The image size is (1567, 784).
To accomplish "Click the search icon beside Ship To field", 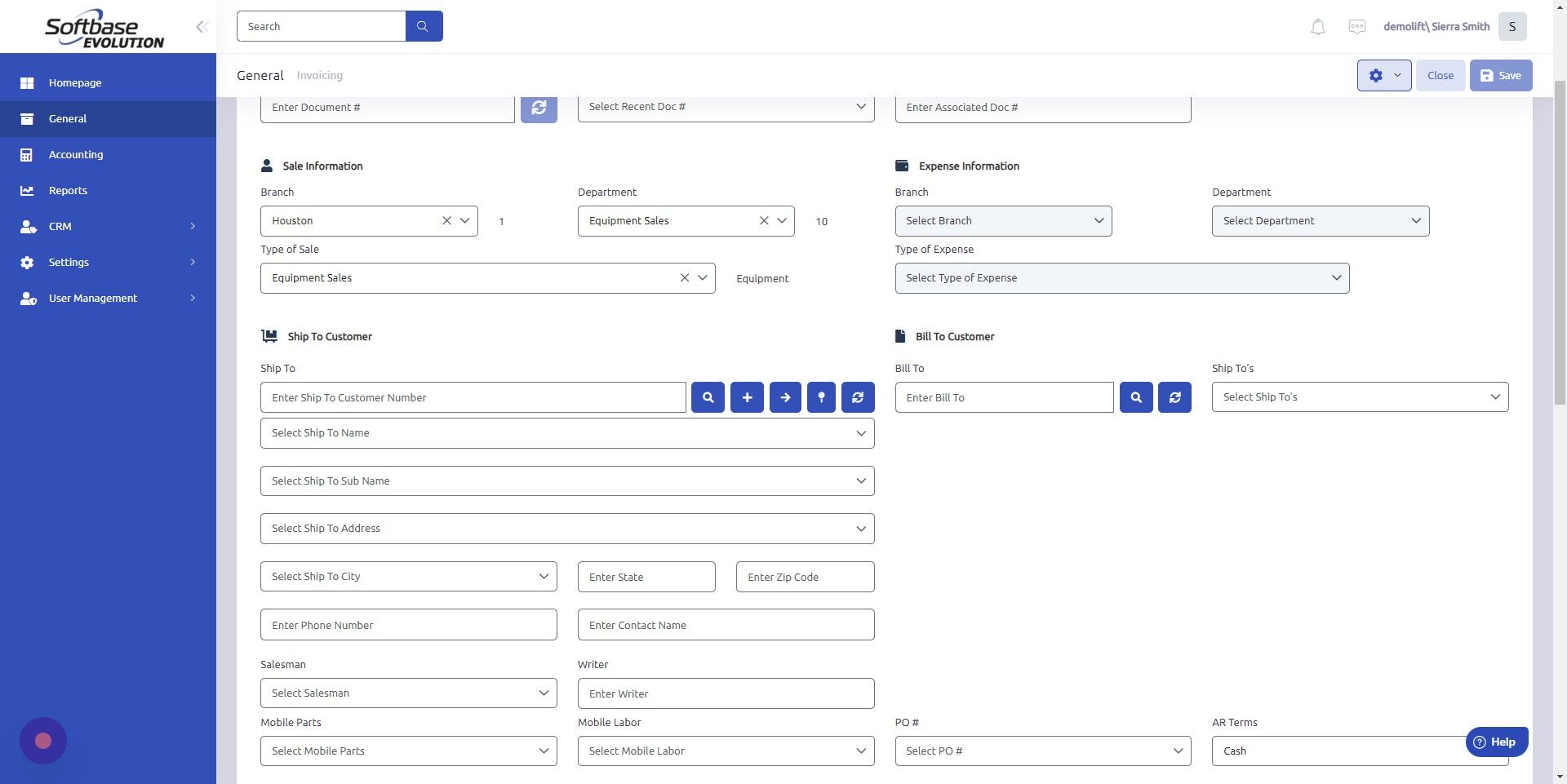I will (707, 397).
